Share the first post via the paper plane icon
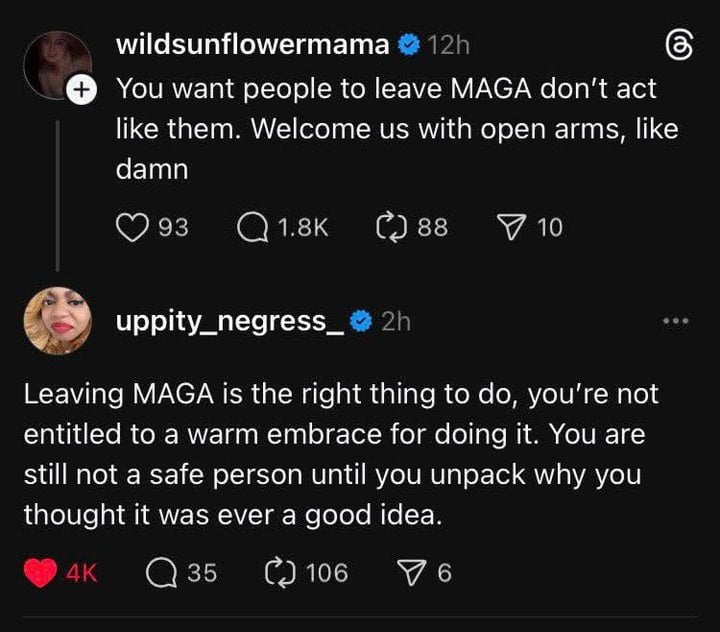This screenshot has width=720, height=632. pyautogui.click(x=511, y=228)
